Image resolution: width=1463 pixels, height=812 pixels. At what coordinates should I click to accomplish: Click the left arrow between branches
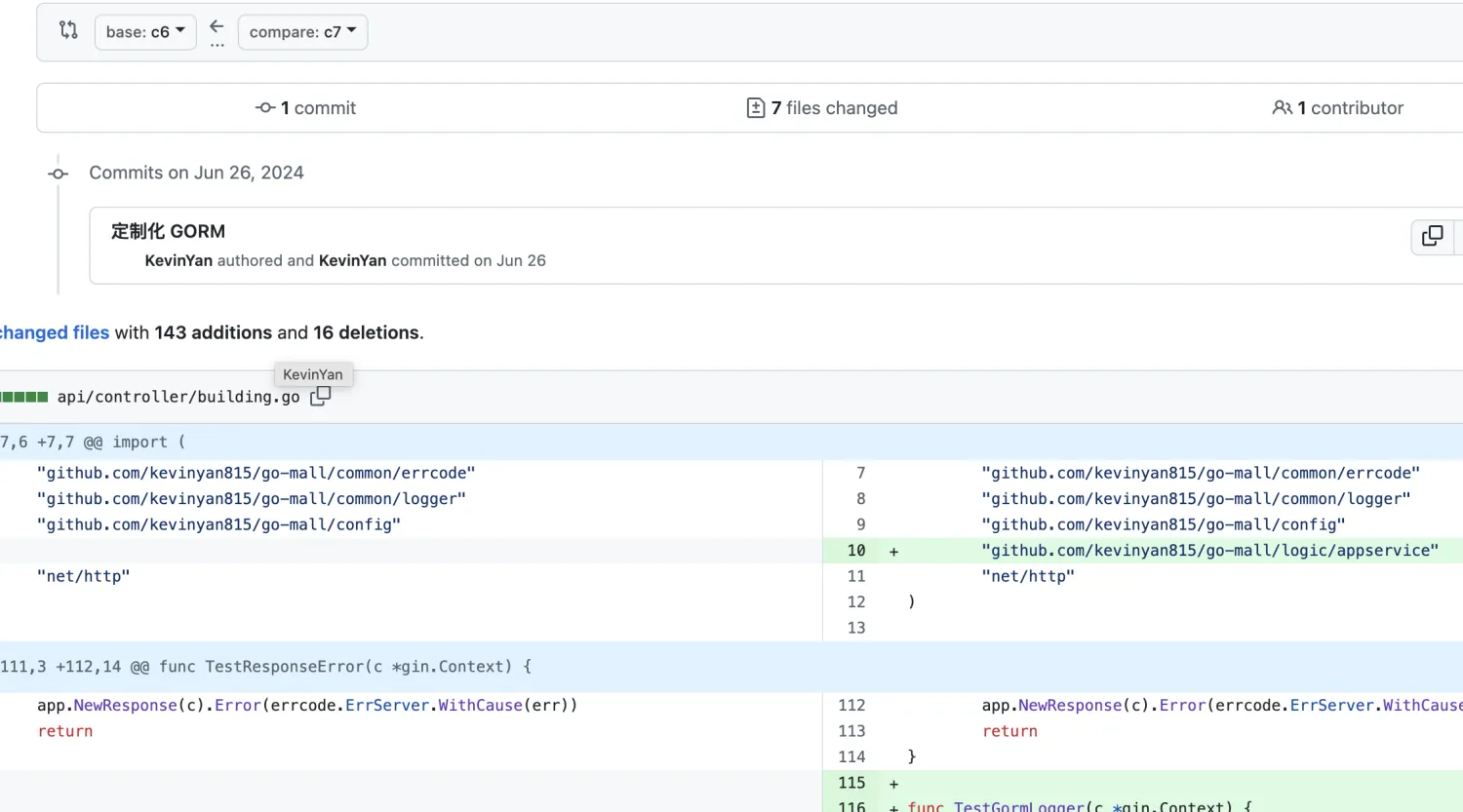(x=217, y=27)
